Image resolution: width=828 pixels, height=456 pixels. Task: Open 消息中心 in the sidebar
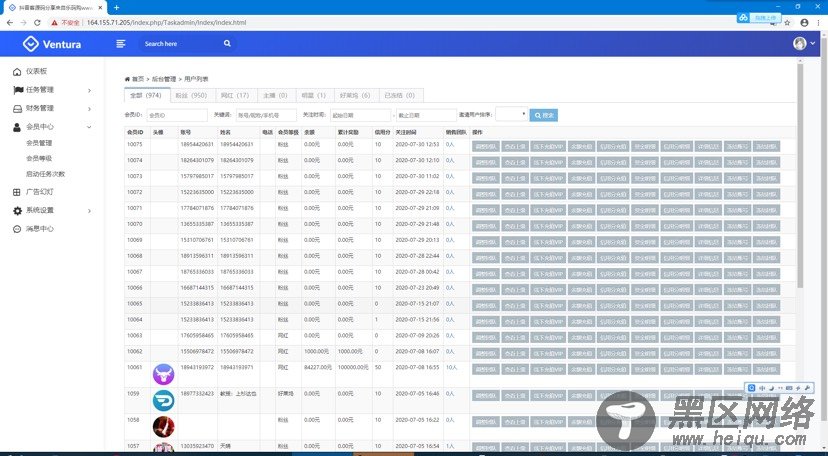tap(40, 229)
